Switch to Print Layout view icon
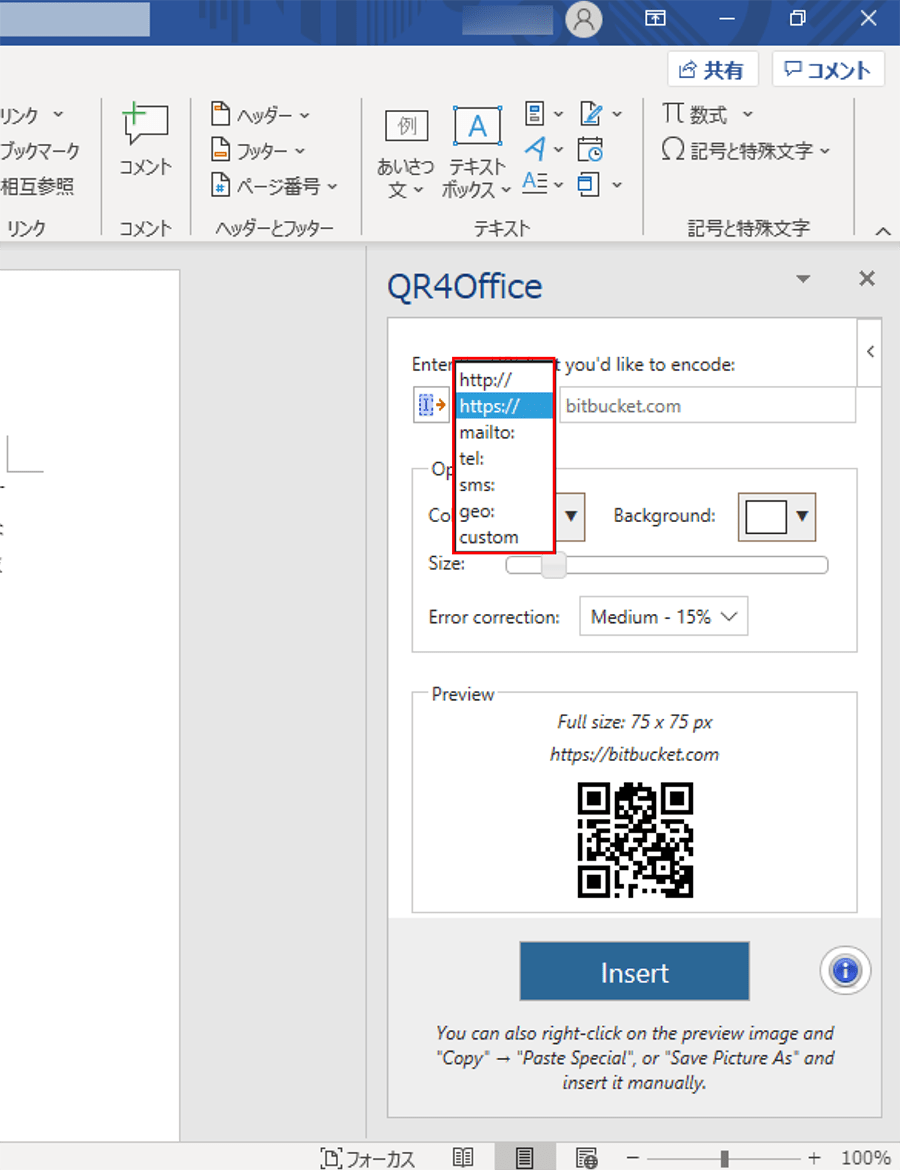 525,1157
